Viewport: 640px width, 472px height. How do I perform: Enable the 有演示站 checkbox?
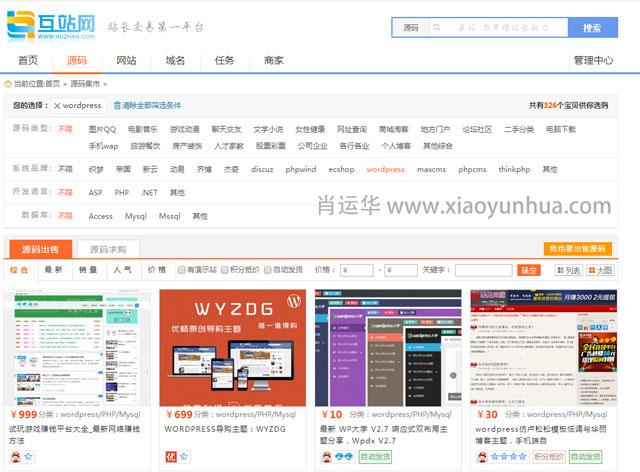pos(182,270)
